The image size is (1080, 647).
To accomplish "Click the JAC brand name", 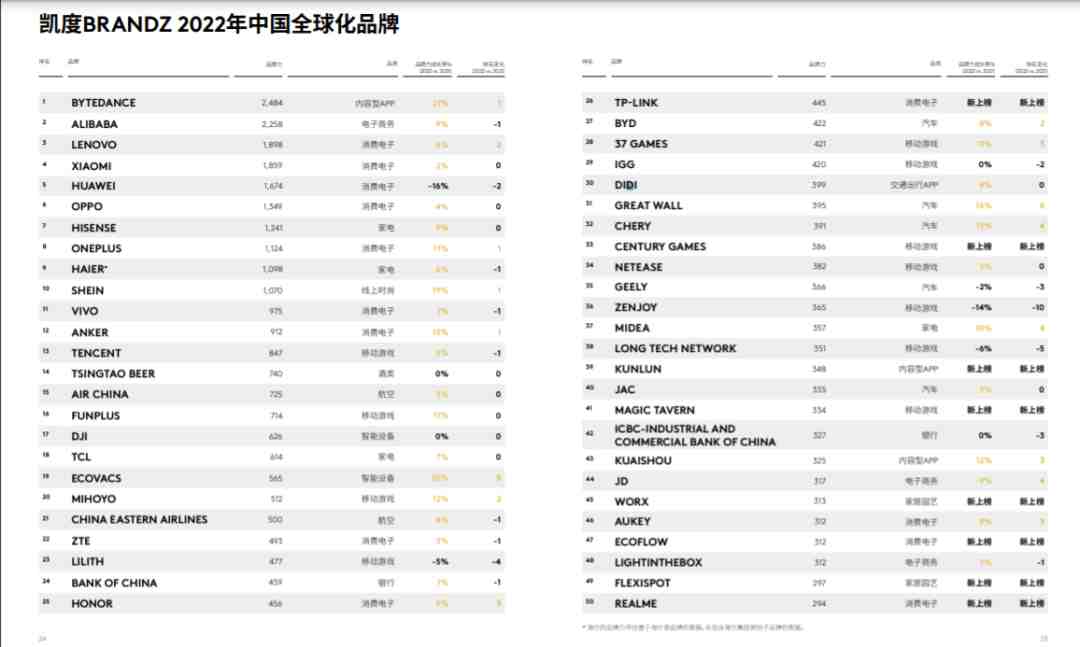I will point(625,390).
